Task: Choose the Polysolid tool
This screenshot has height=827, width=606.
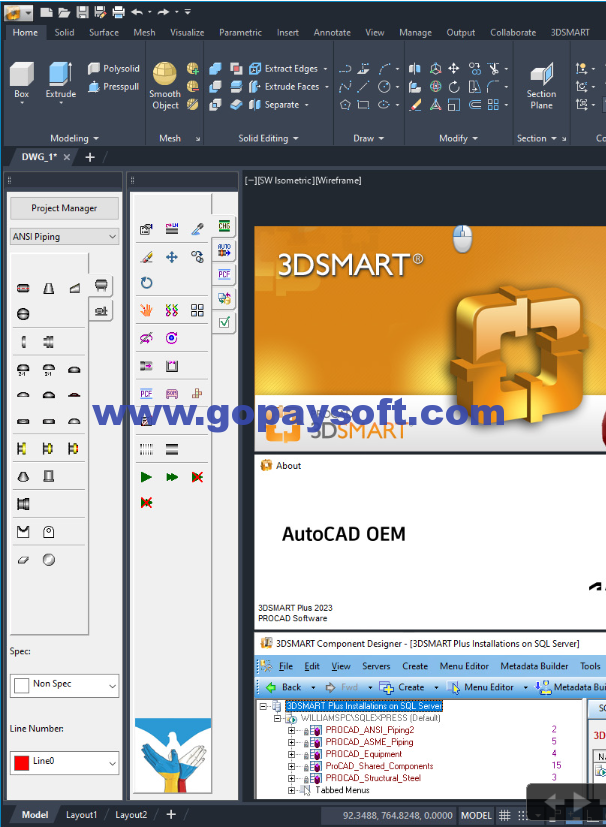Action: coord(114,69)
